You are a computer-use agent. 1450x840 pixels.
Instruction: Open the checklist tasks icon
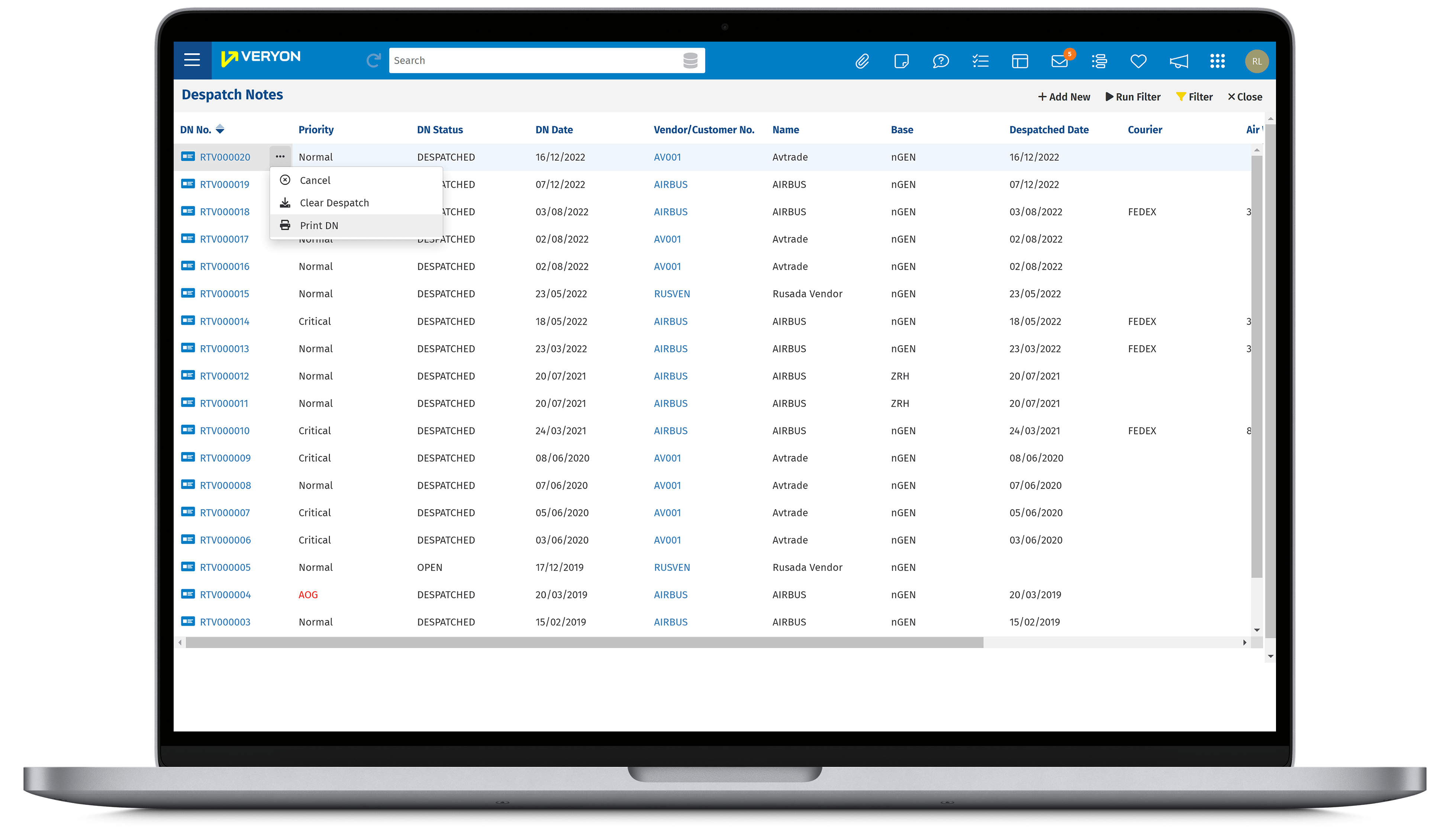(x=980, y=61)
